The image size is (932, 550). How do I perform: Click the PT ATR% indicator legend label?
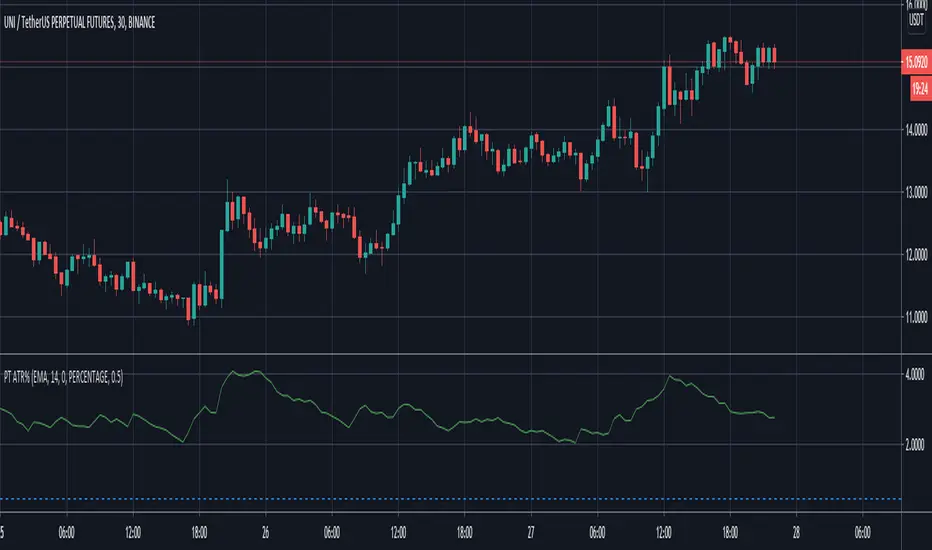(x=63, y=377)
